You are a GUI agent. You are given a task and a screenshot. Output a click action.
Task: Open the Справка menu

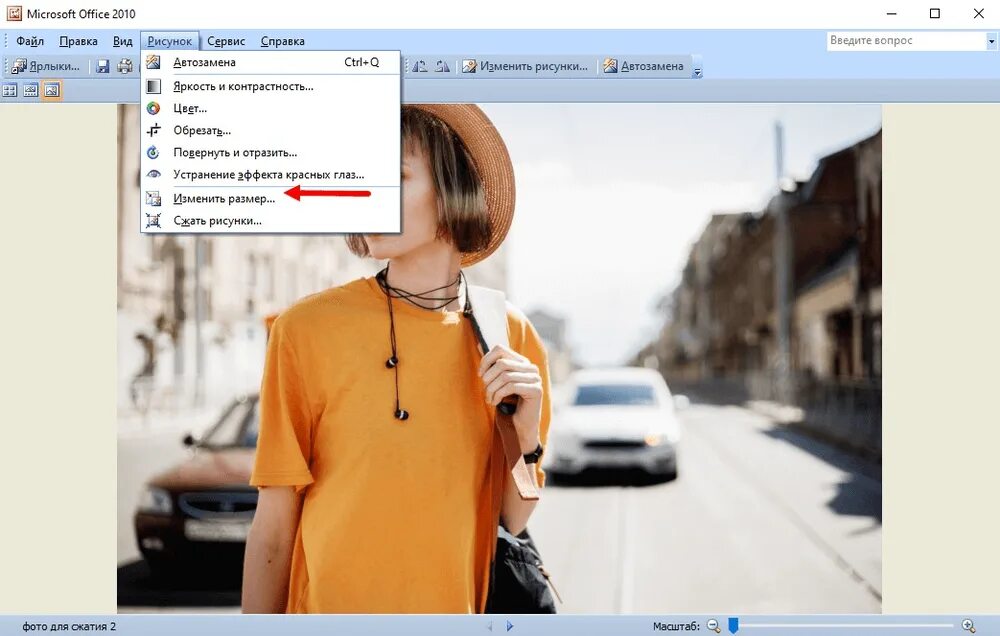(283, 41)
